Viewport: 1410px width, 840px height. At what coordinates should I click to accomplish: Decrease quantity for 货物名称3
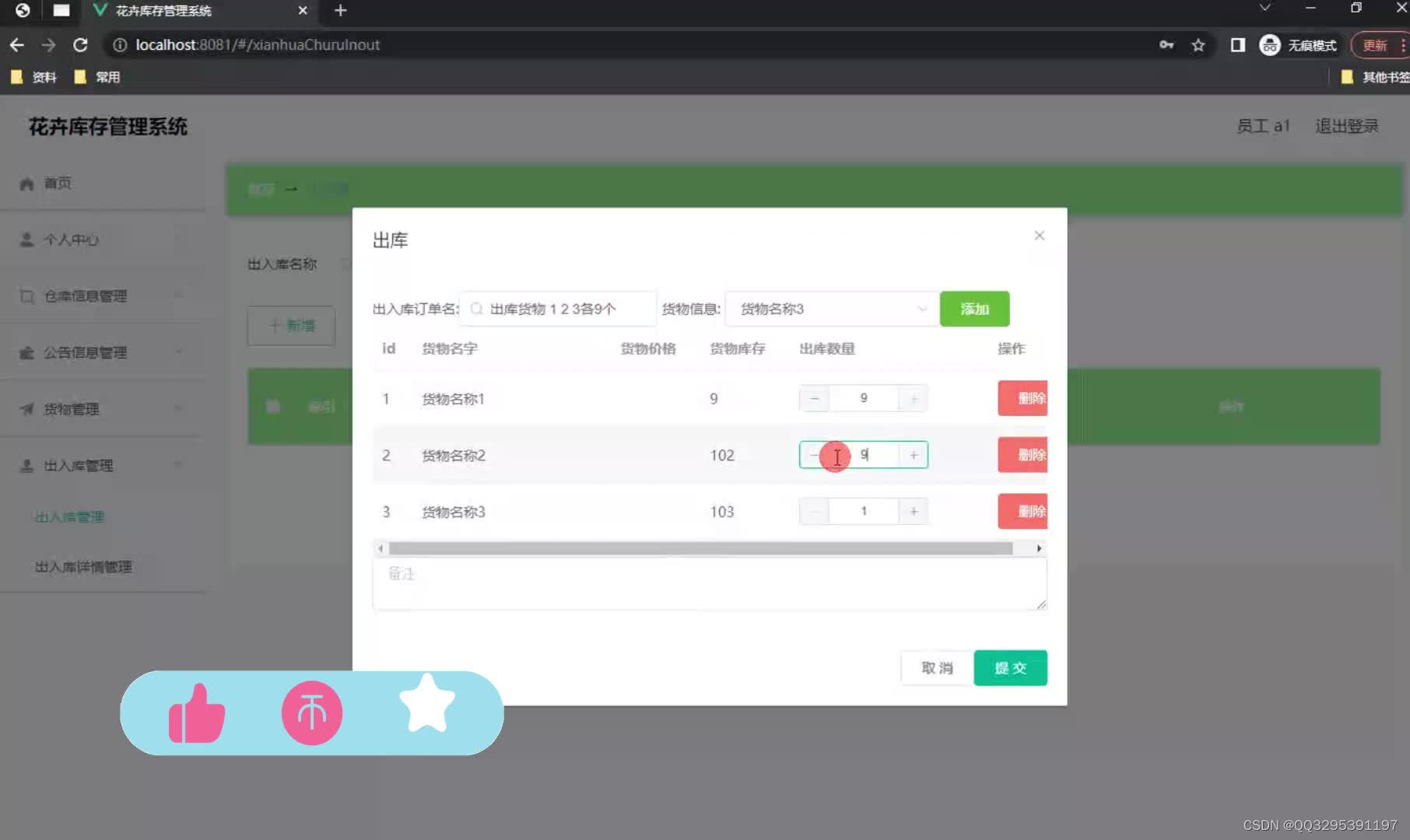click(814, 511)
